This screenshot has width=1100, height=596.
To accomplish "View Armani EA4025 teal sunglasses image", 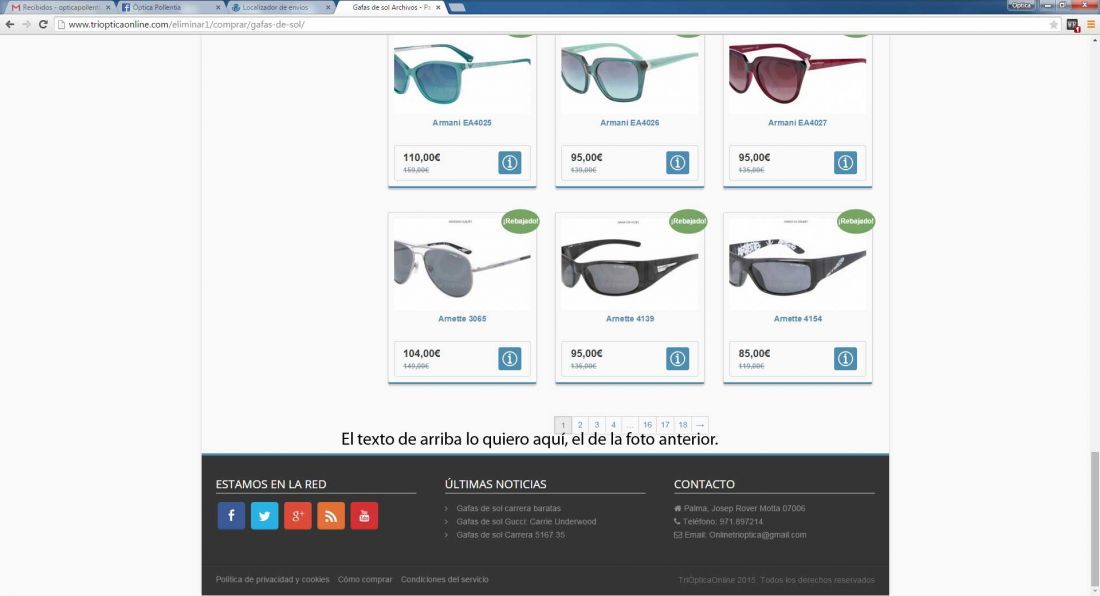I will point(462,74).
